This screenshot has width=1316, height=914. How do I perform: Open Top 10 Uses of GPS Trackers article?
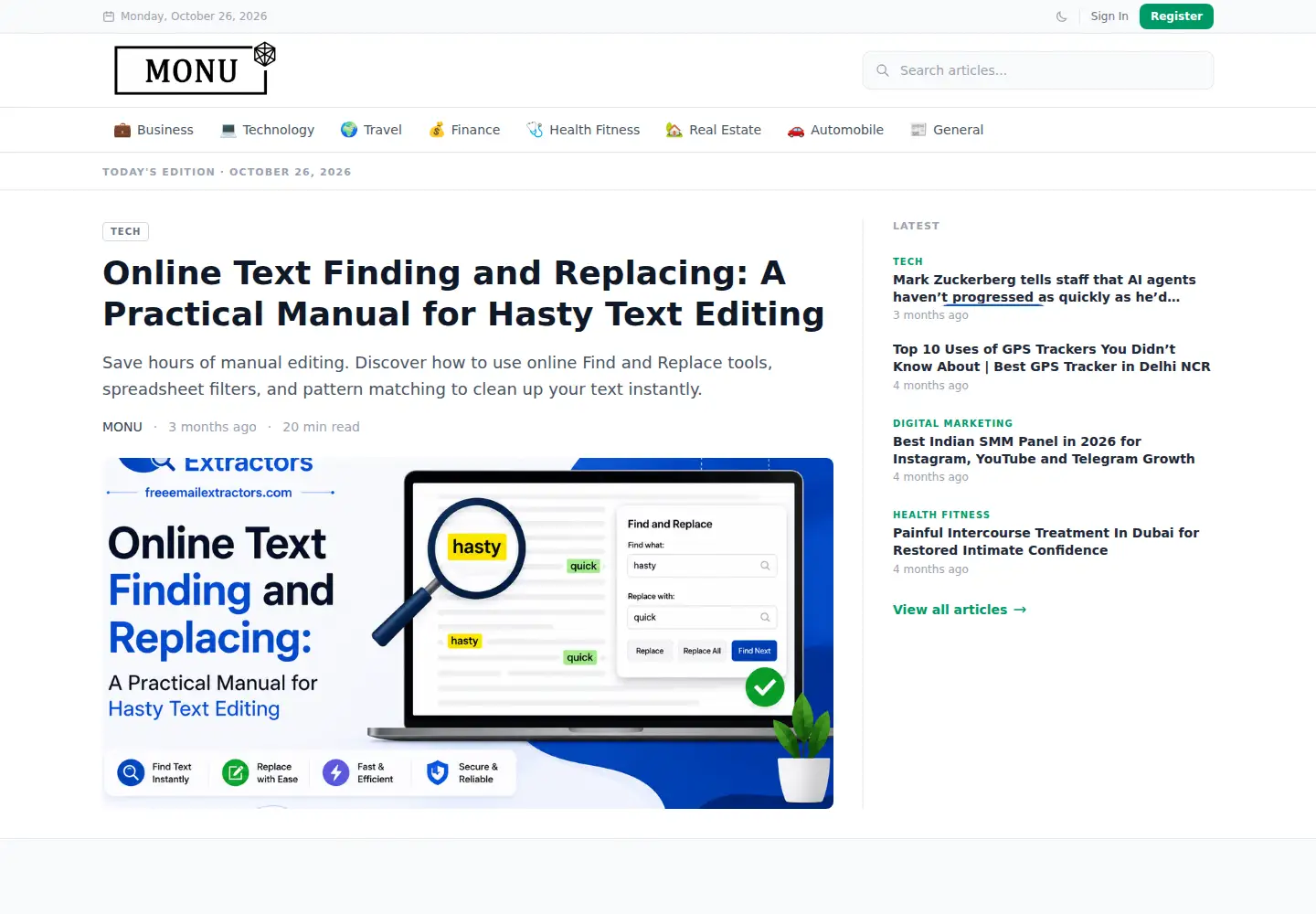[1051, 357]
